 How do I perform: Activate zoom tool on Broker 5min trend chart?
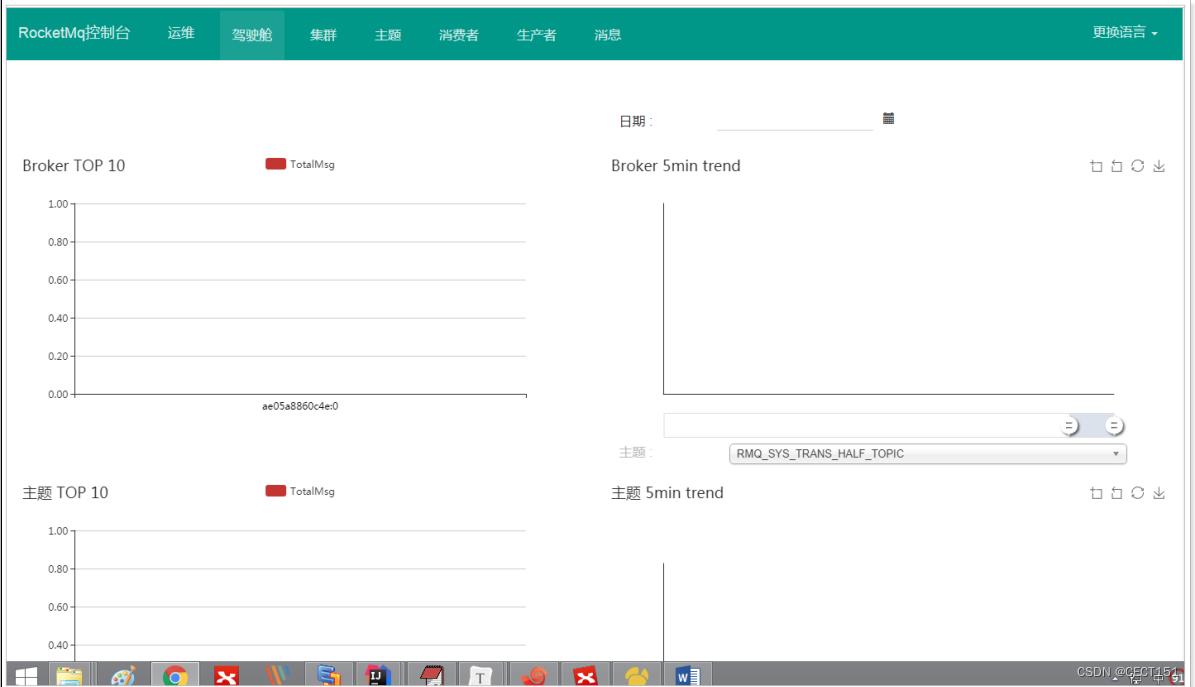click(x=1096, y=166)
